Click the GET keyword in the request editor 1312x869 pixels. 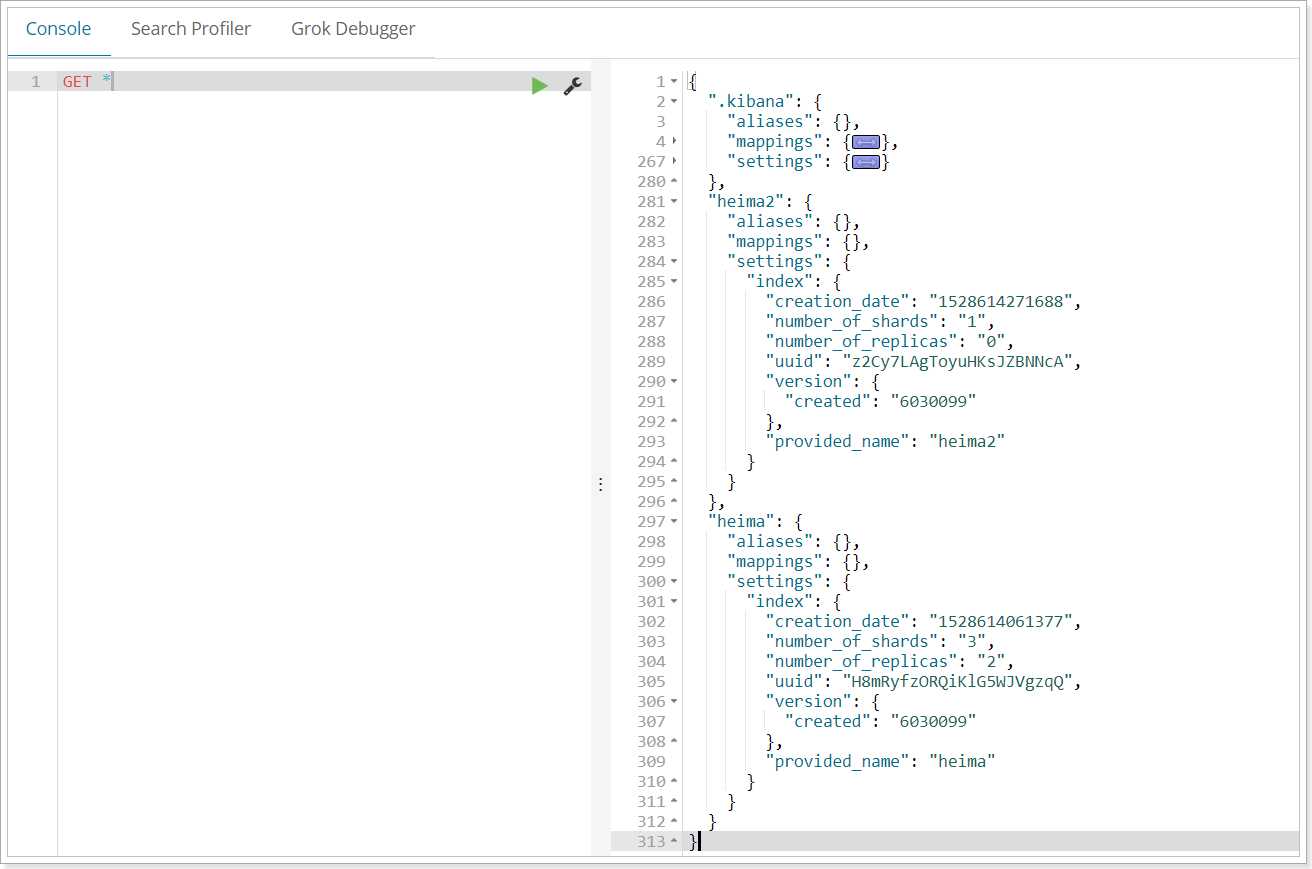click(x=77, y=82)
